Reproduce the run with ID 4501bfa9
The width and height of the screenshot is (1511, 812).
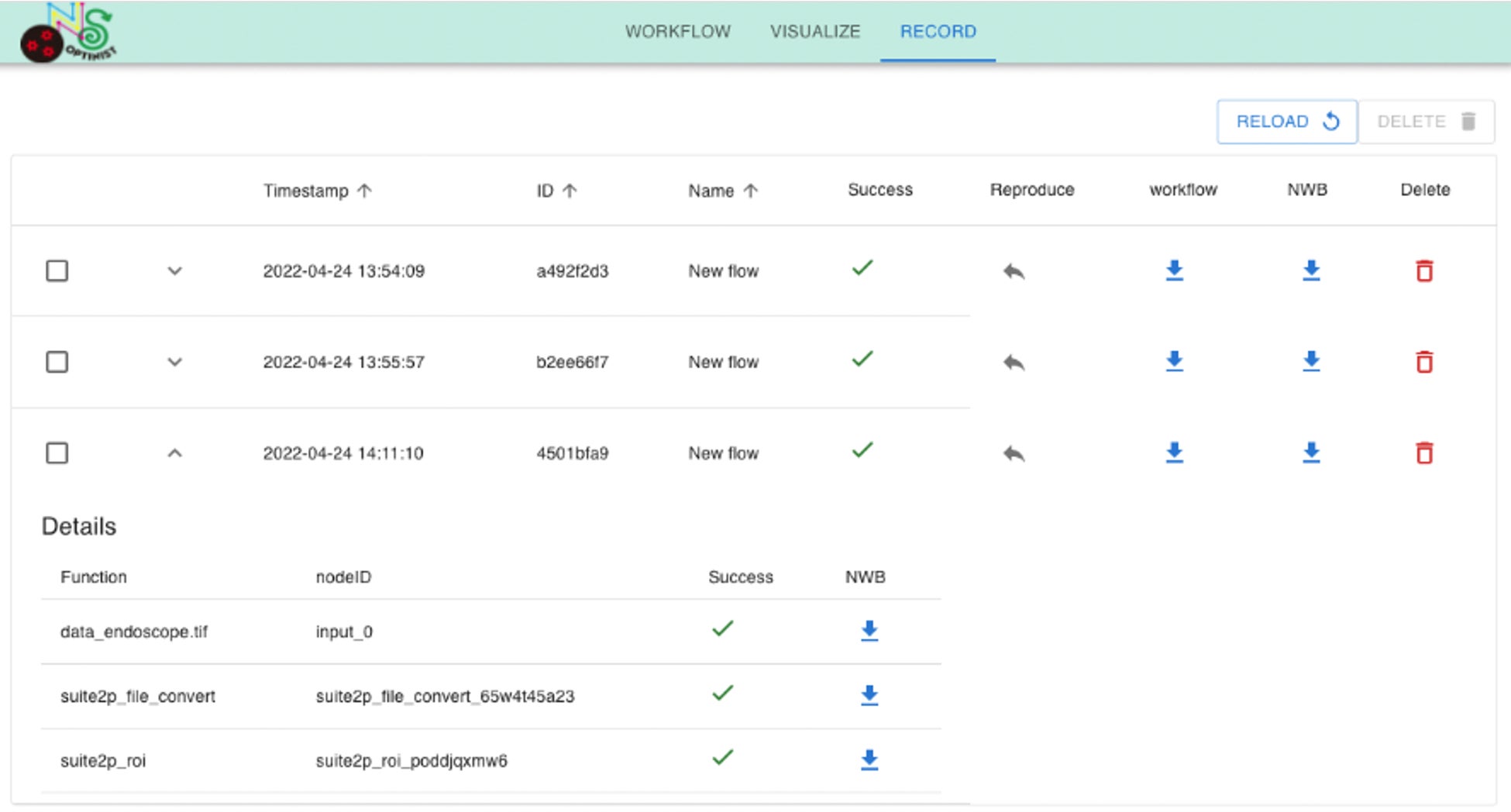pos(1014,453)
